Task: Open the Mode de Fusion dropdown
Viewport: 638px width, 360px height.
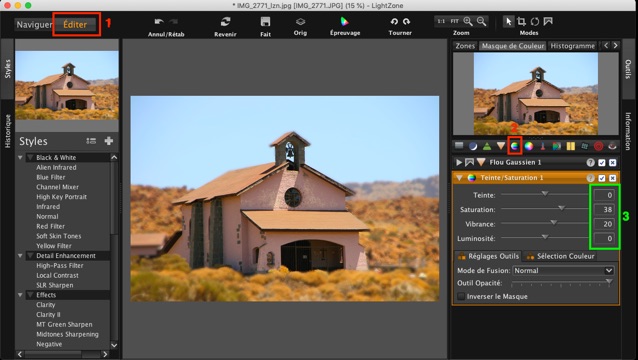Action: [563, 271]
